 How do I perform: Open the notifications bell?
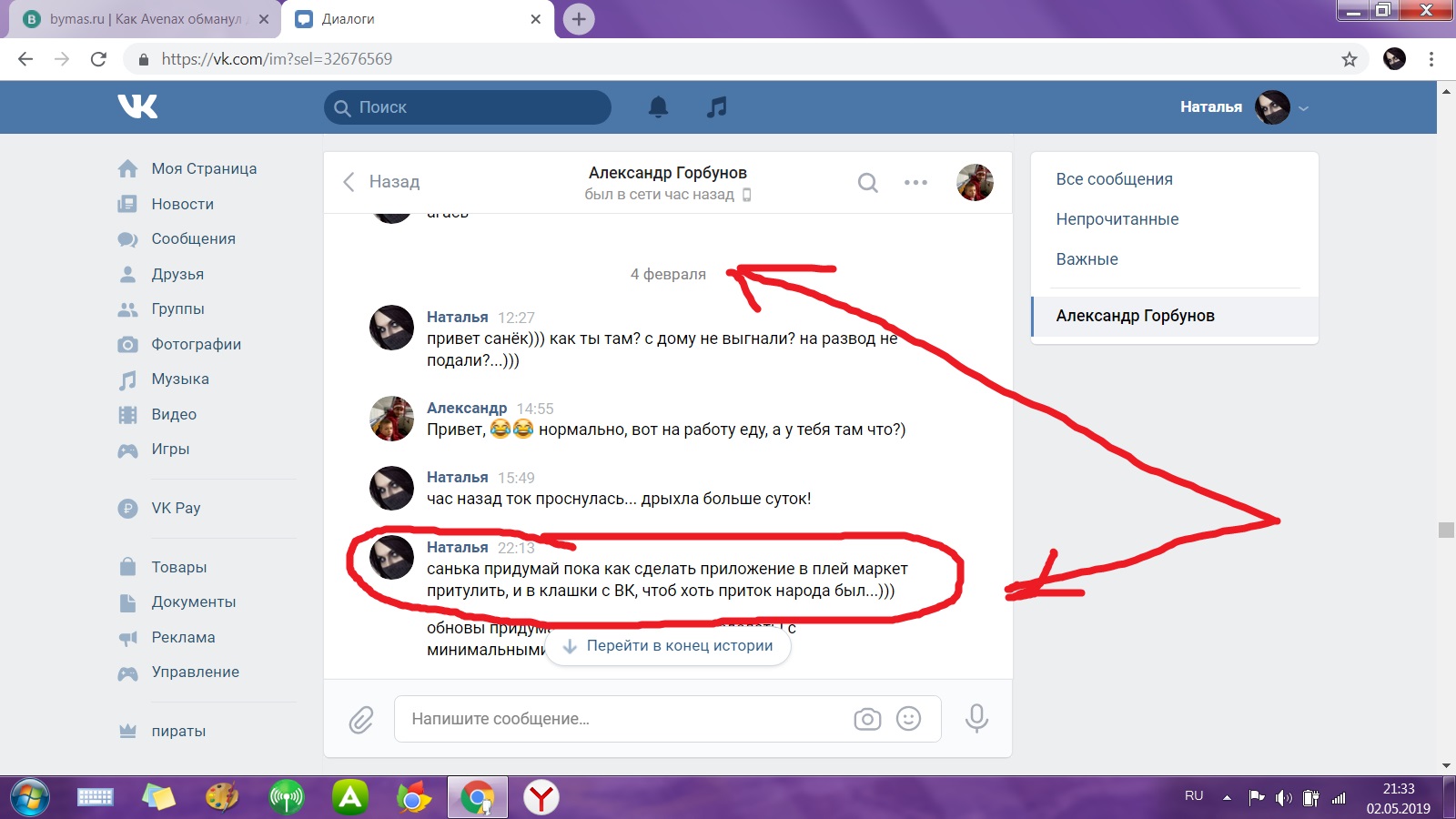pyautogui.click(x=658, y=107)
